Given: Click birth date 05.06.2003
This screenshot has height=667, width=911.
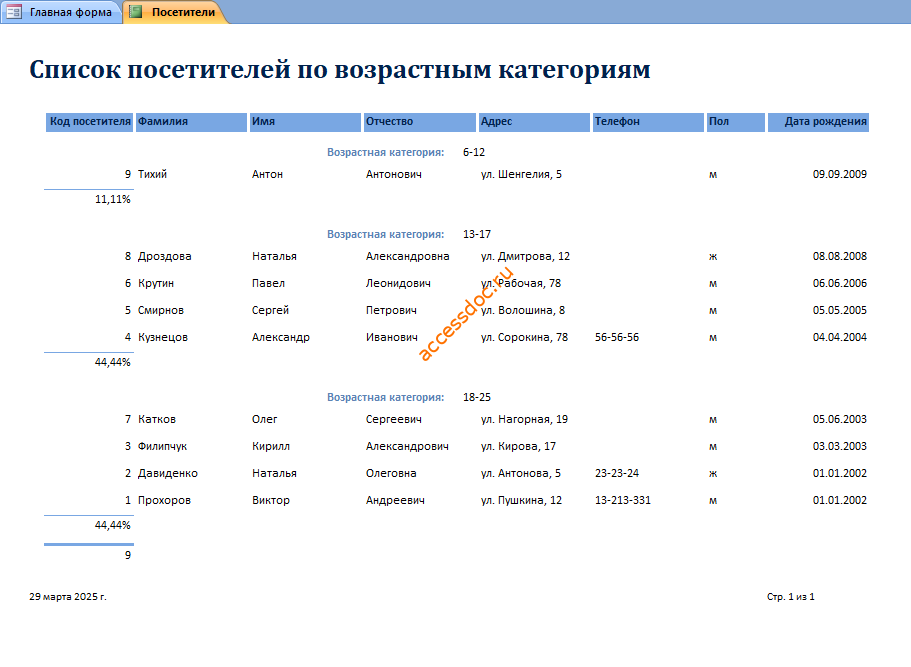Looking at the screenshot, I should (840, 419).
